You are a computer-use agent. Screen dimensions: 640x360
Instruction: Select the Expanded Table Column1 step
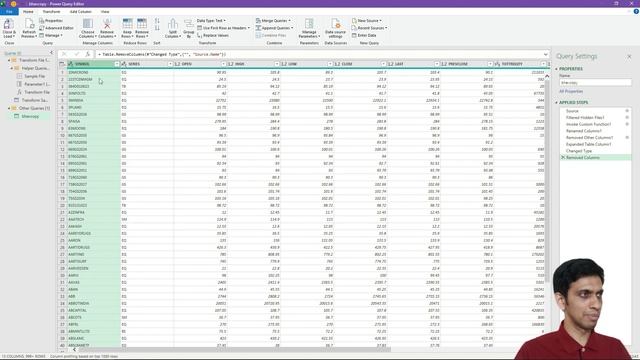(588, 144)
